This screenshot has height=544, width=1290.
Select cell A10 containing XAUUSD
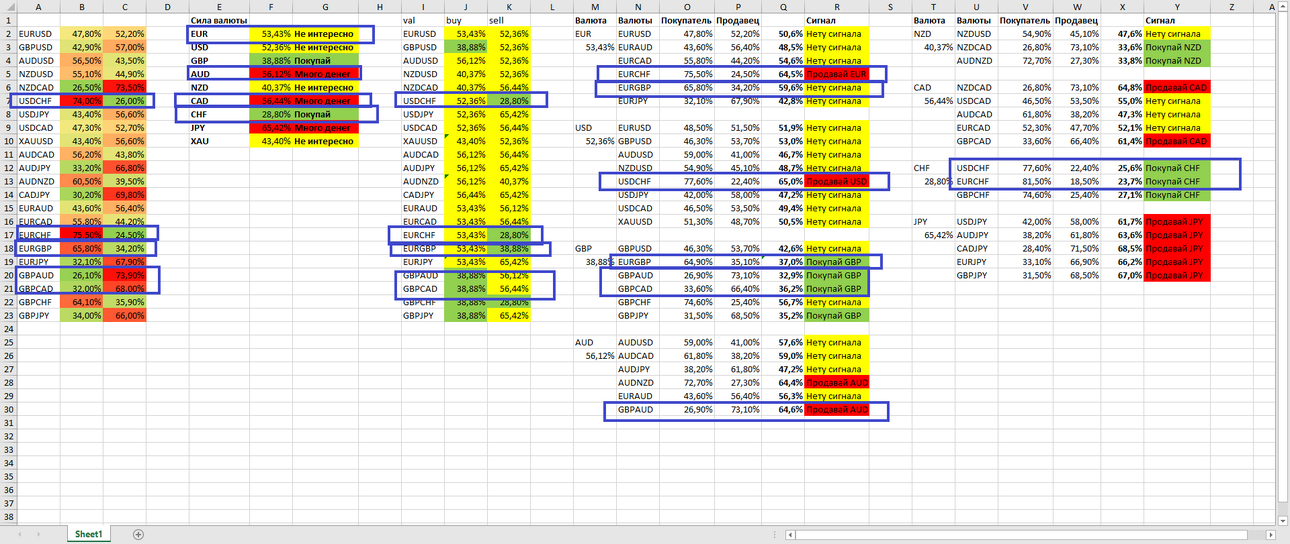[x=38, y=141]
